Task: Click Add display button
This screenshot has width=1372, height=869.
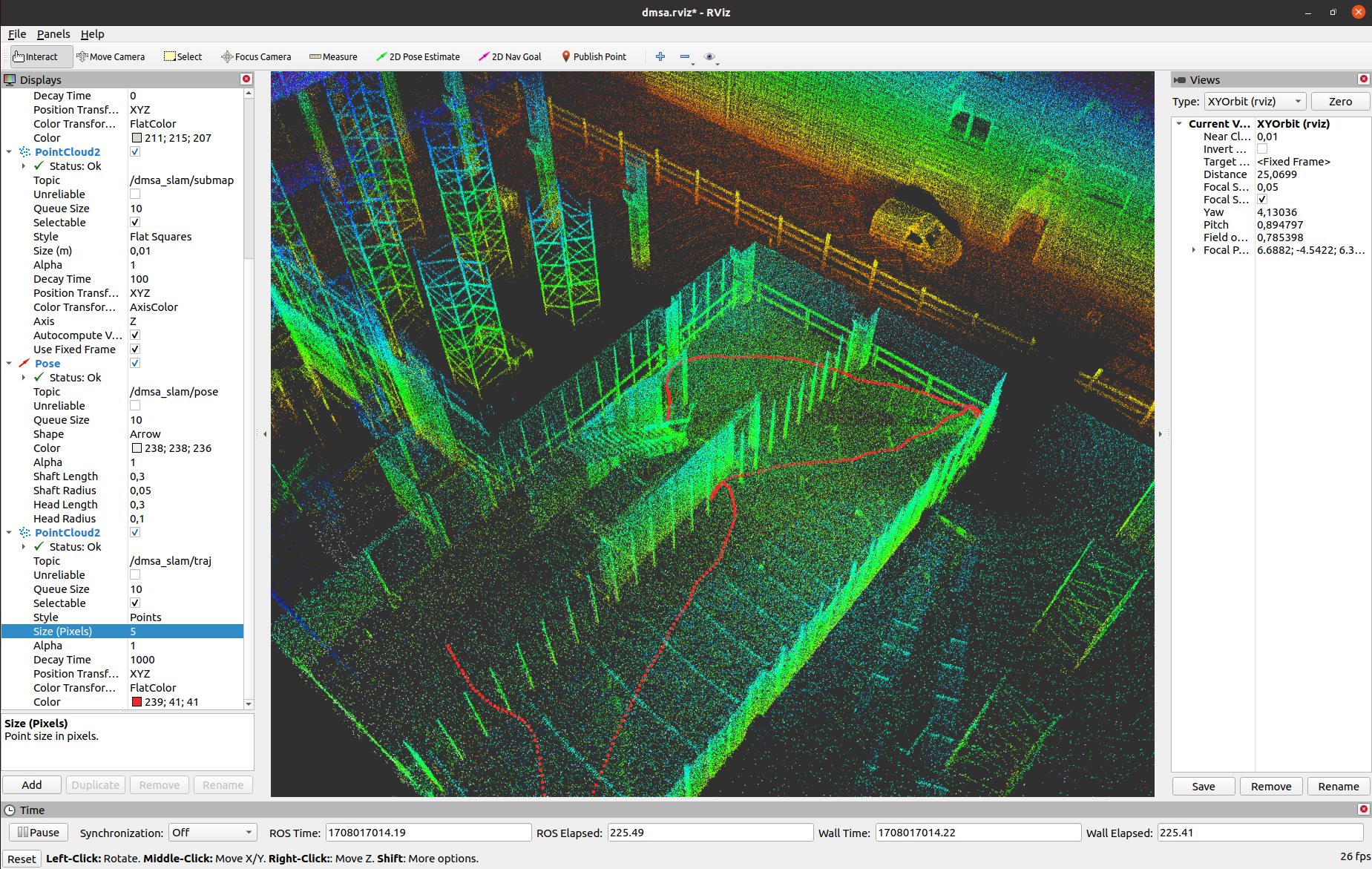Action: [x=32, y=785]
